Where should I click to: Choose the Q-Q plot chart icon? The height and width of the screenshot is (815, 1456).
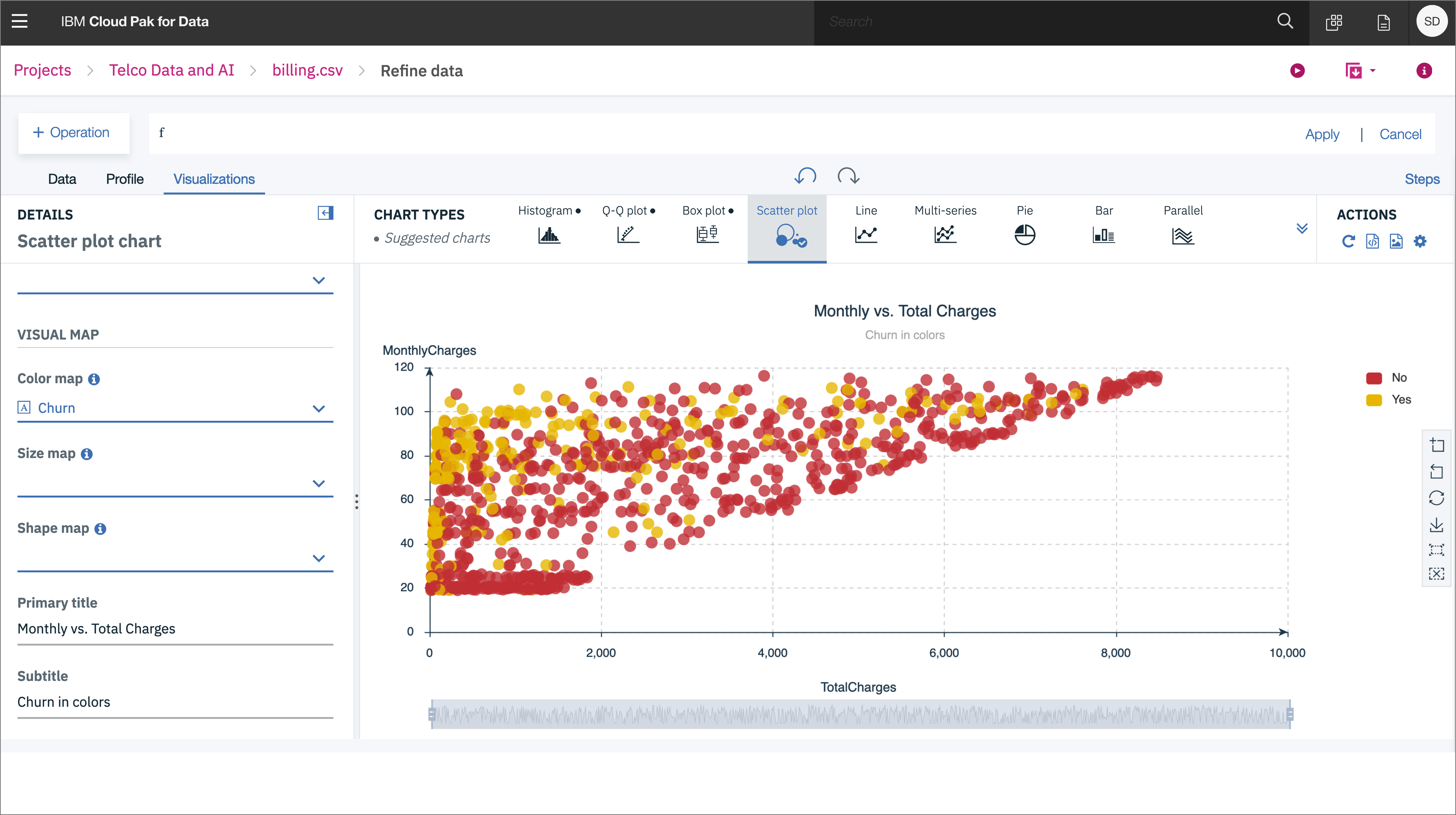coord(628,235)
